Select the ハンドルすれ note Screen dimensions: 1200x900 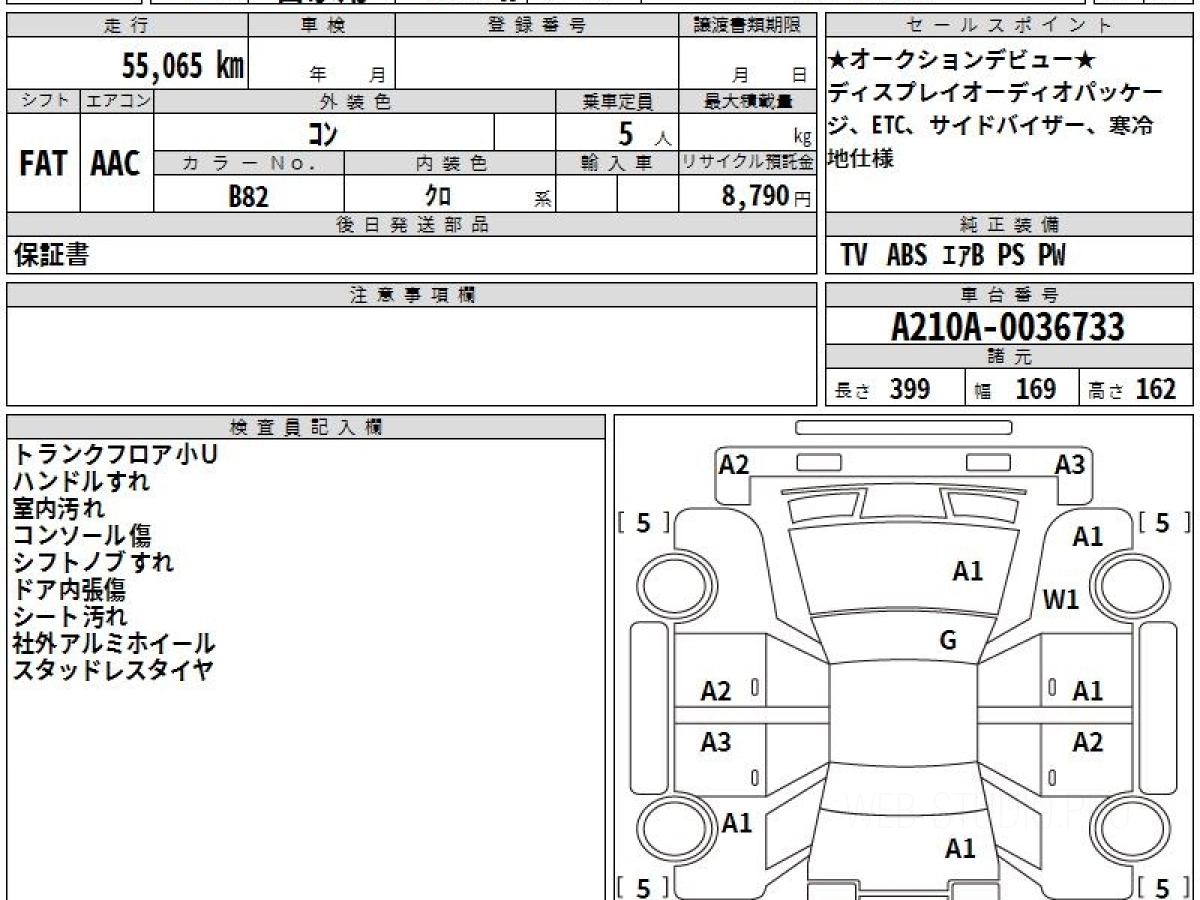pyautogui.click(x=81, y=482)
